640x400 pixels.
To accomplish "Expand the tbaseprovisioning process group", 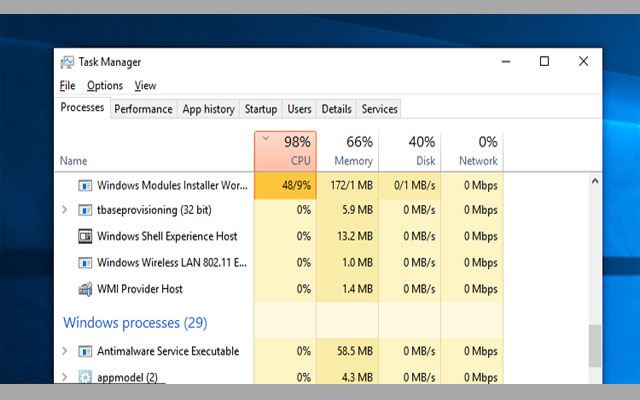I will point(65,211).
